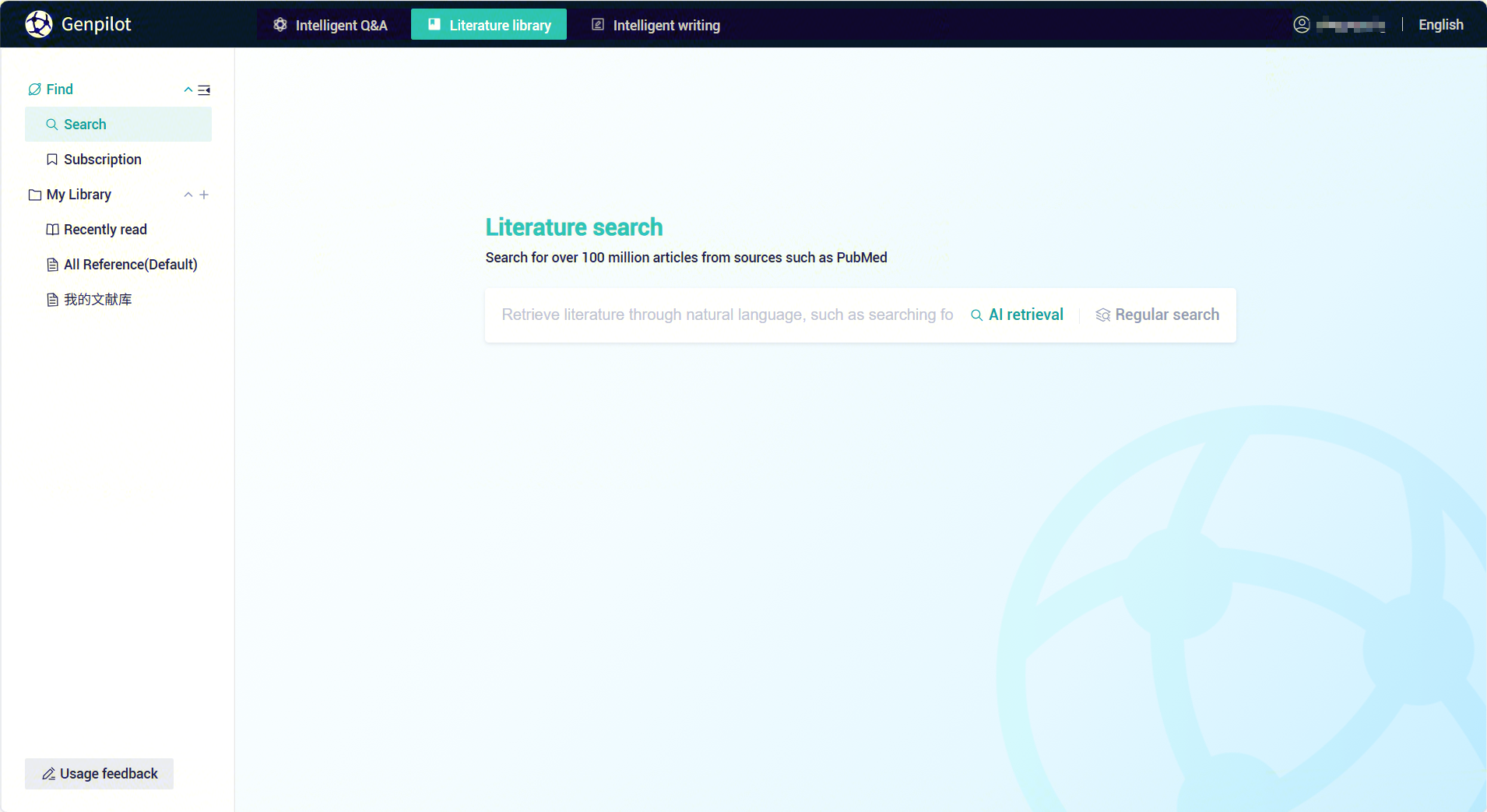Click the magnifier icon beside AI retrieval
1487x812 pixels.
[976, 315]
